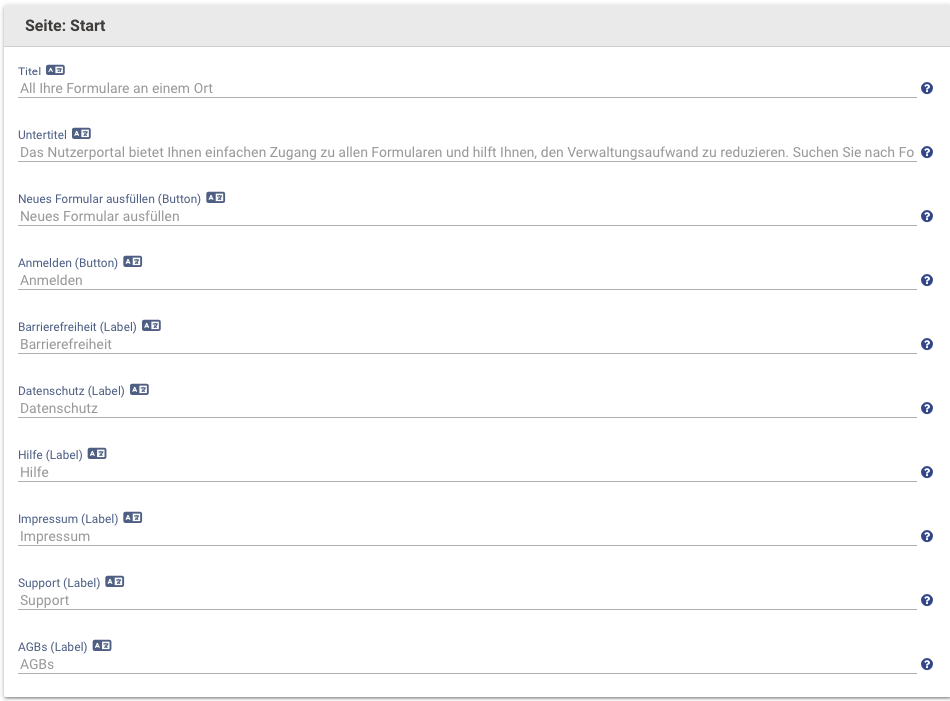Show help for the Untertitel field
This screenshot has width=950, height=701.
927,152
